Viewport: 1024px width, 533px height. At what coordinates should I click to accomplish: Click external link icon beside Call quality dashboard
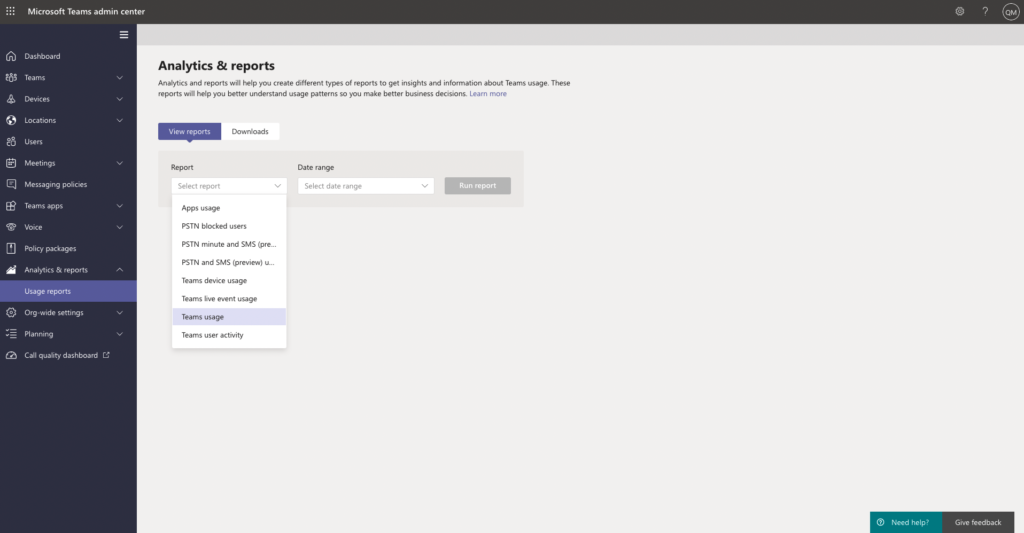pyautogui.click(x=106, y=355)
